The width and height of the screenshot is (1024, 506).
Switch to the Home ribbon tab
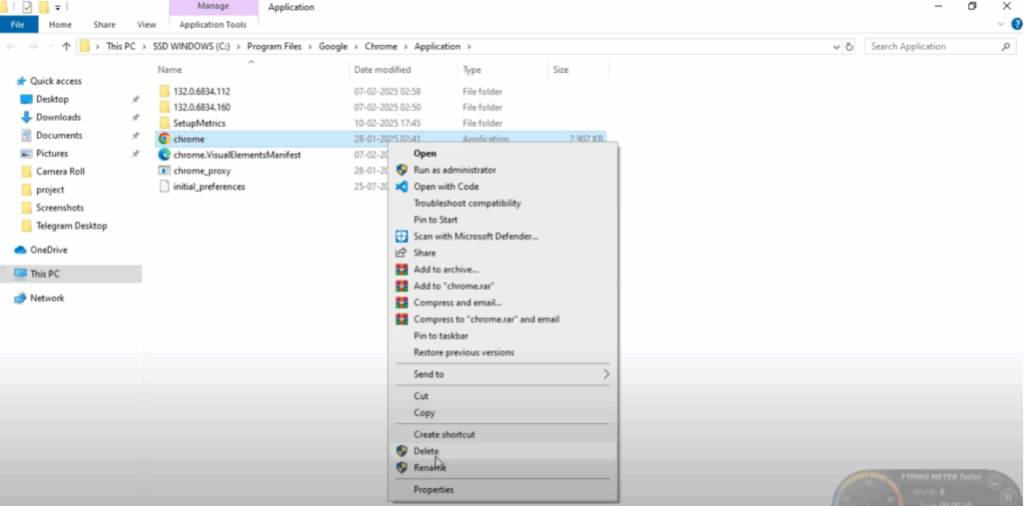point(60,24)
